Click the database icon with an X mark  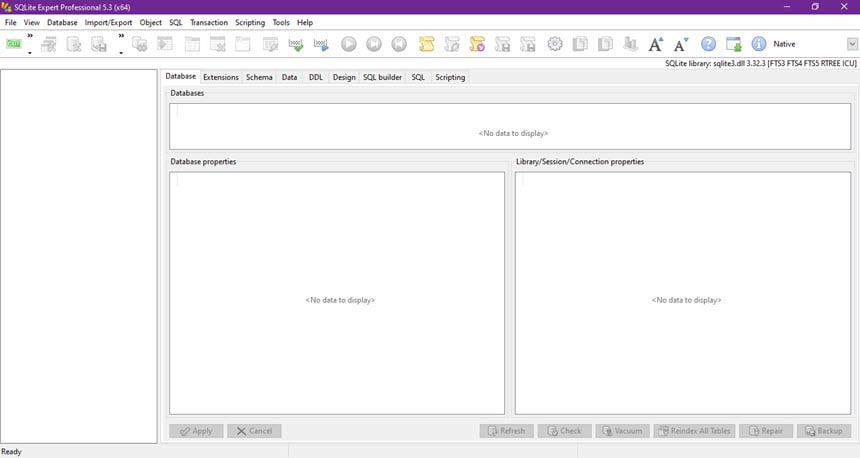[73, 44]
